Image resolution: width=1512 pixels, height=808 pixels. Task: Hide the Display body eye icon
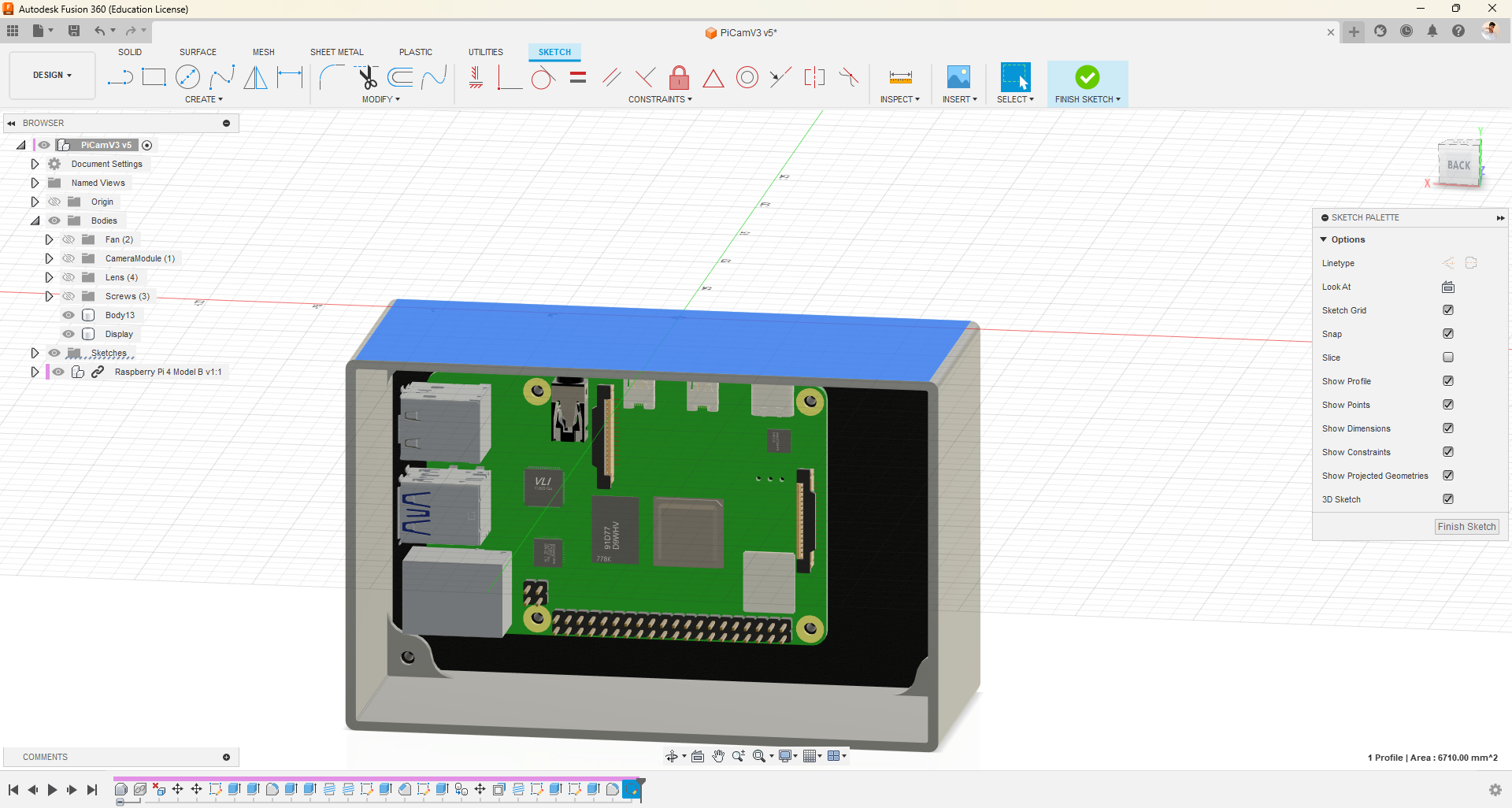click(69, 334)
